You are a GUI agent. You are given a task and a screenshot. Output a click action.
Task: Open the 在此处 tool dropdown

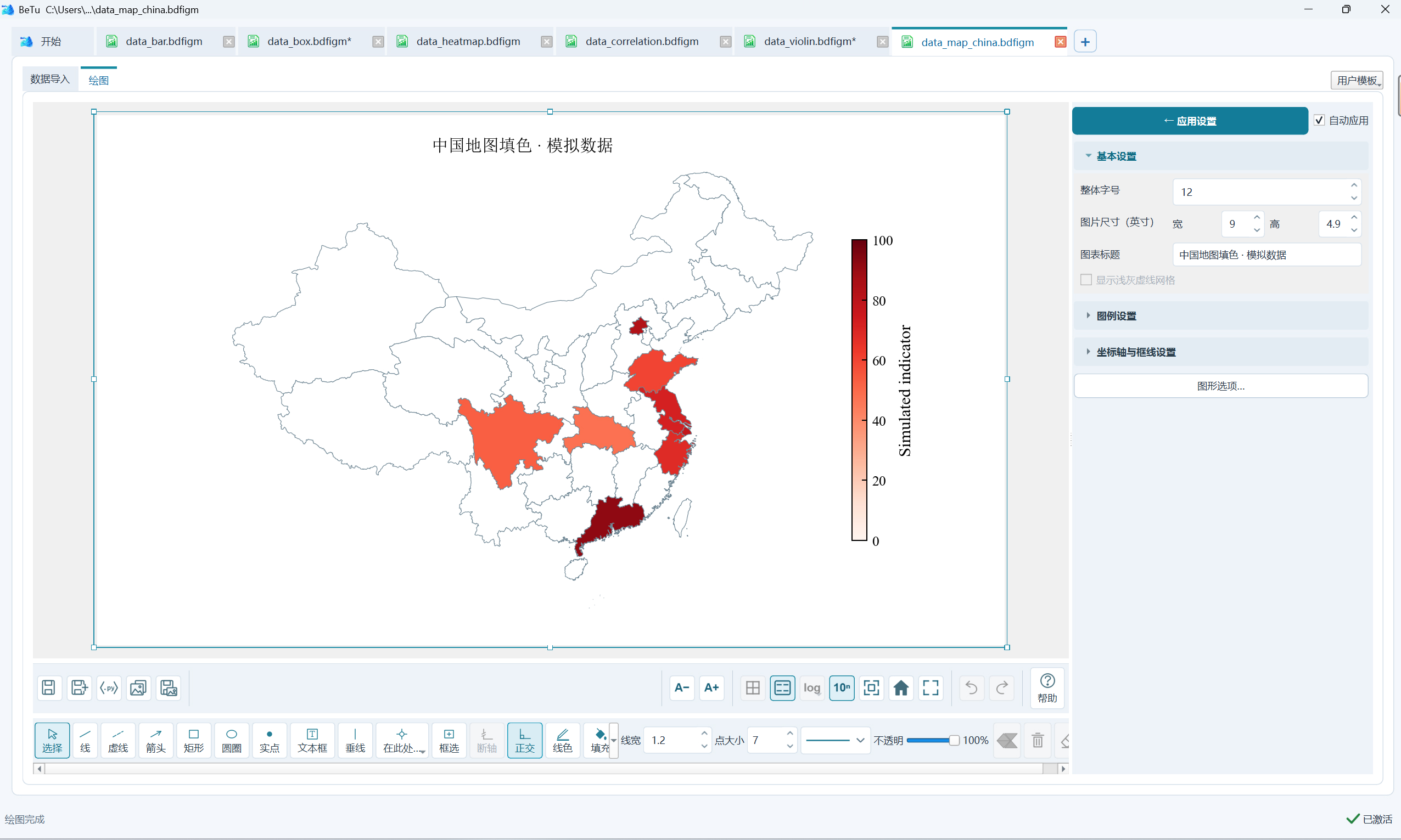click(x=402, y=740)
